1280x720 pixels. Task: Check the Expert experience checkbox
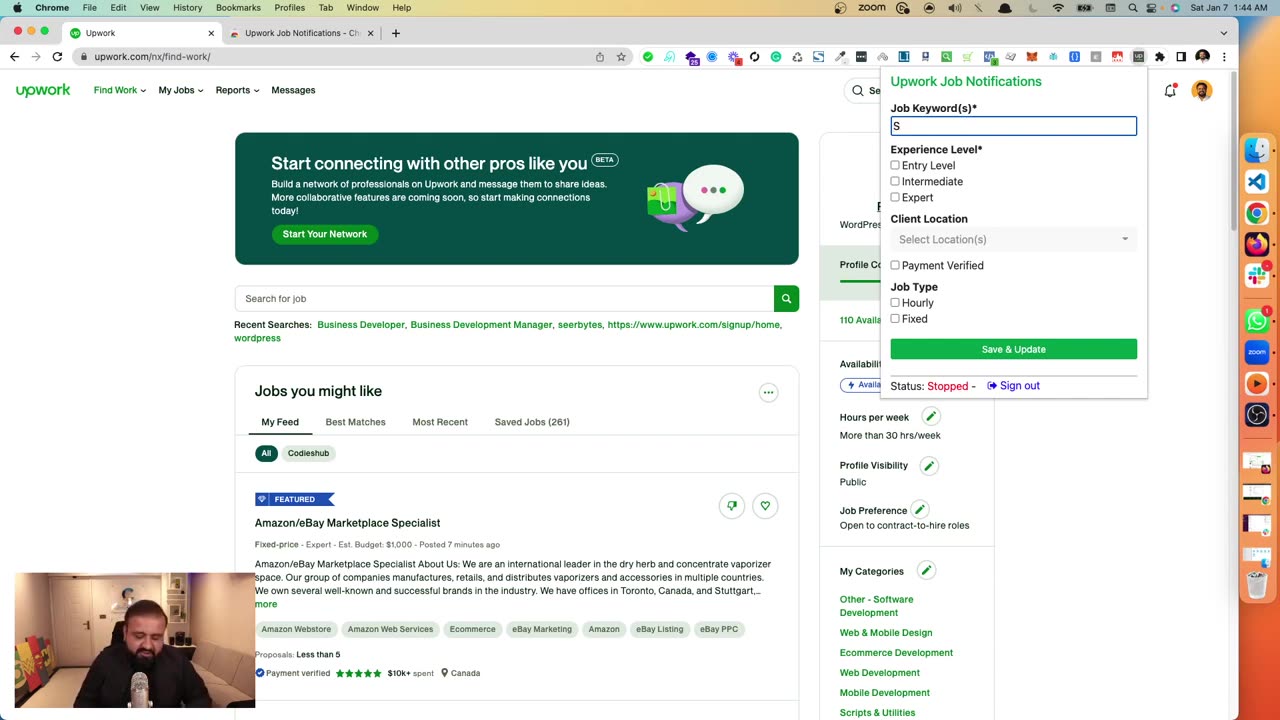click(x=895, y=197)
